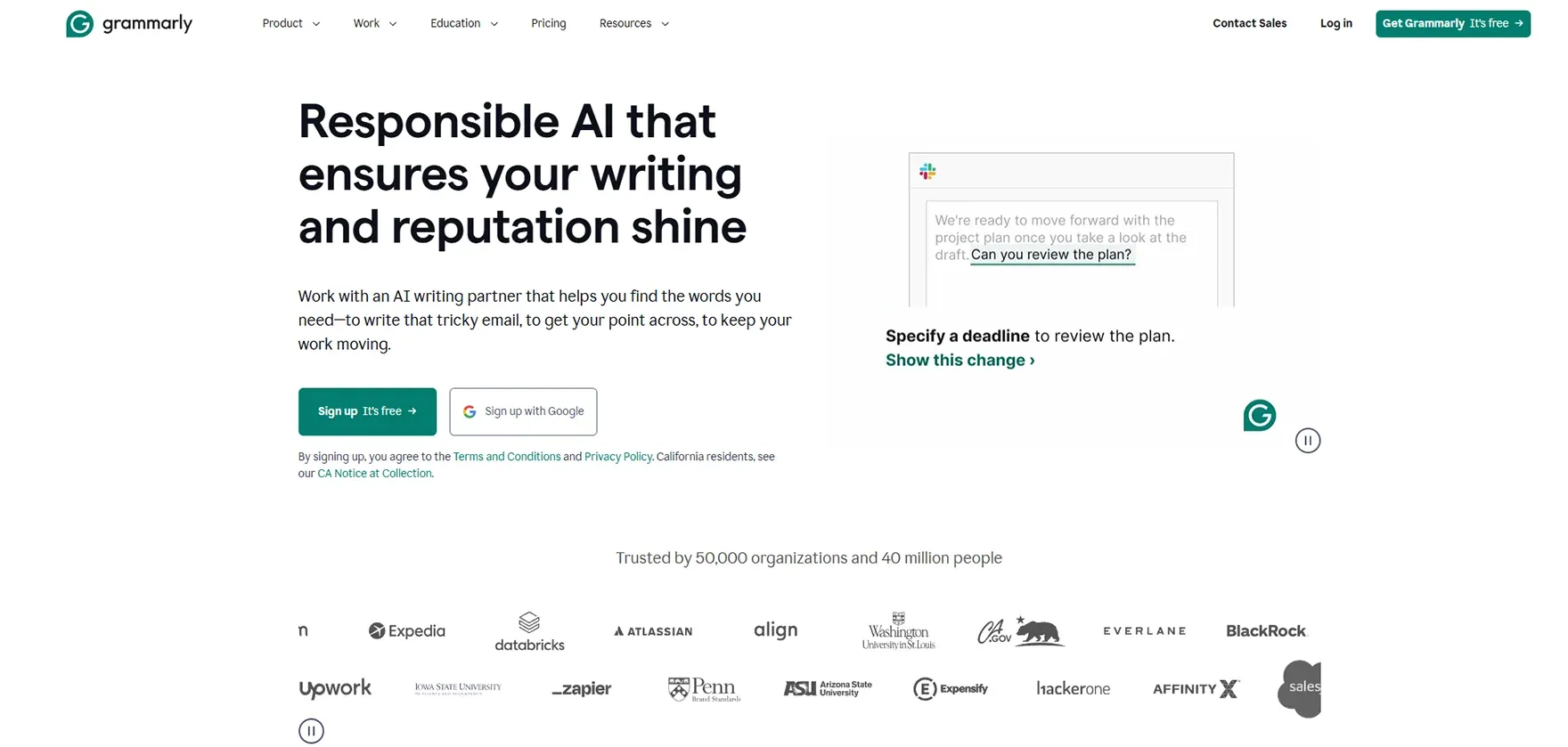Expand the Product dropdown menu

point(290,24)
